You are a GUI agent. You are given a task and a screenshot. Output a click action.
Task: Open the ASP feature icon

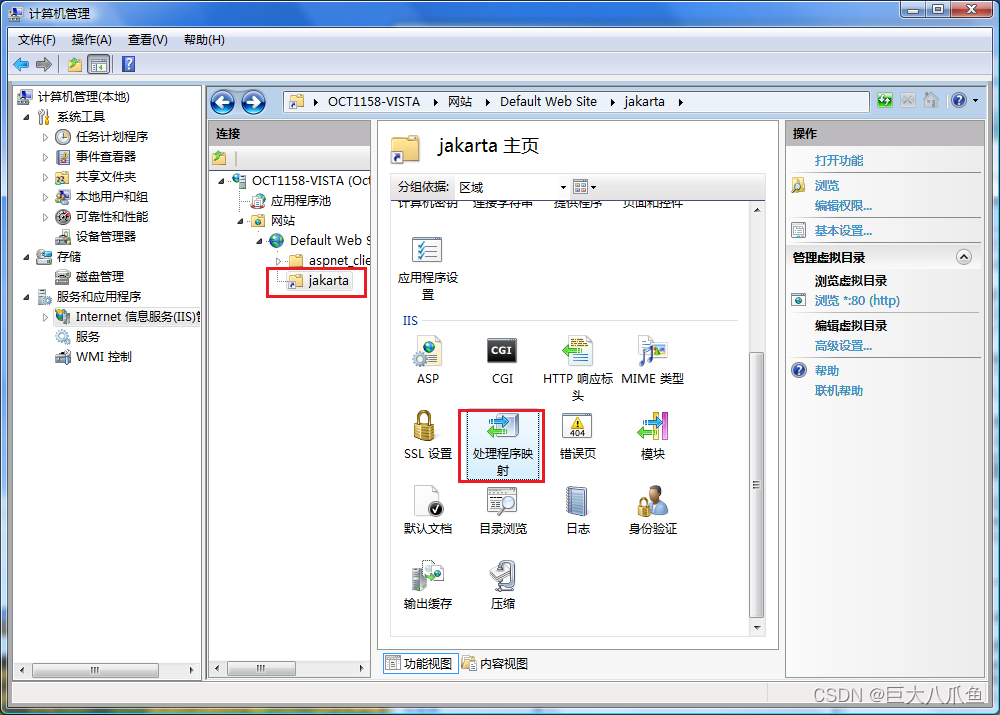(x=427, y=360)
